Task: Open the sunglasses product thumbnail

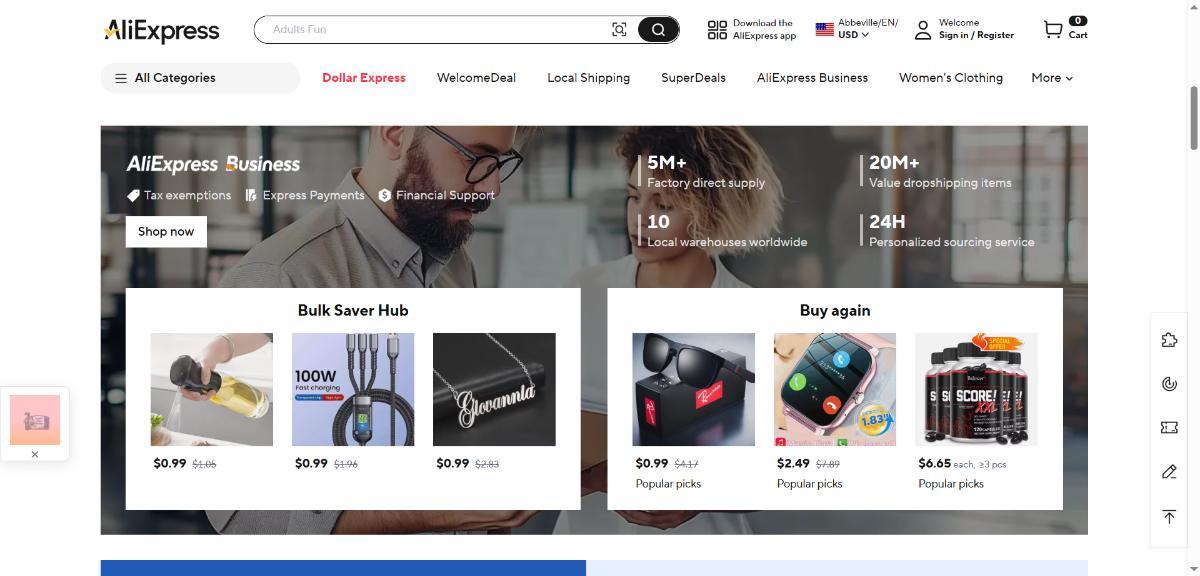Action: (x=694, y=390)
